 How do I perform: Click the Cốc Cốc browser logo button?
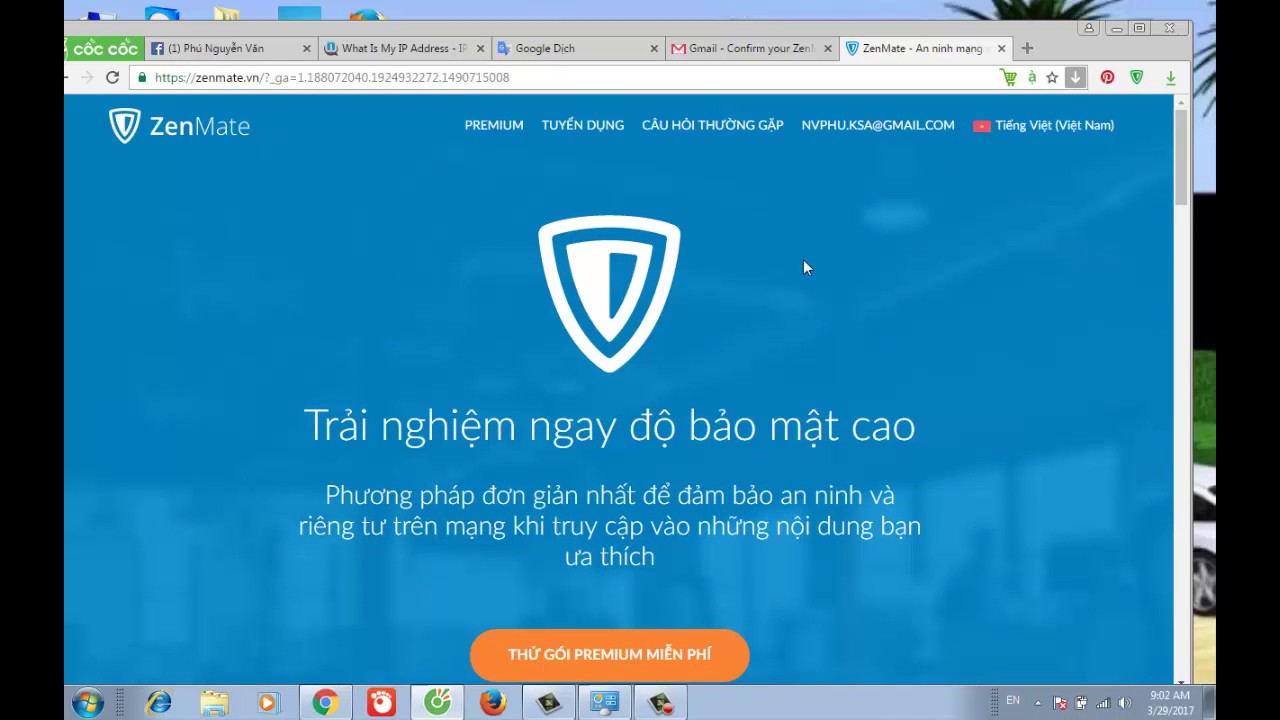pyautogui.click(x=104, y=48)
